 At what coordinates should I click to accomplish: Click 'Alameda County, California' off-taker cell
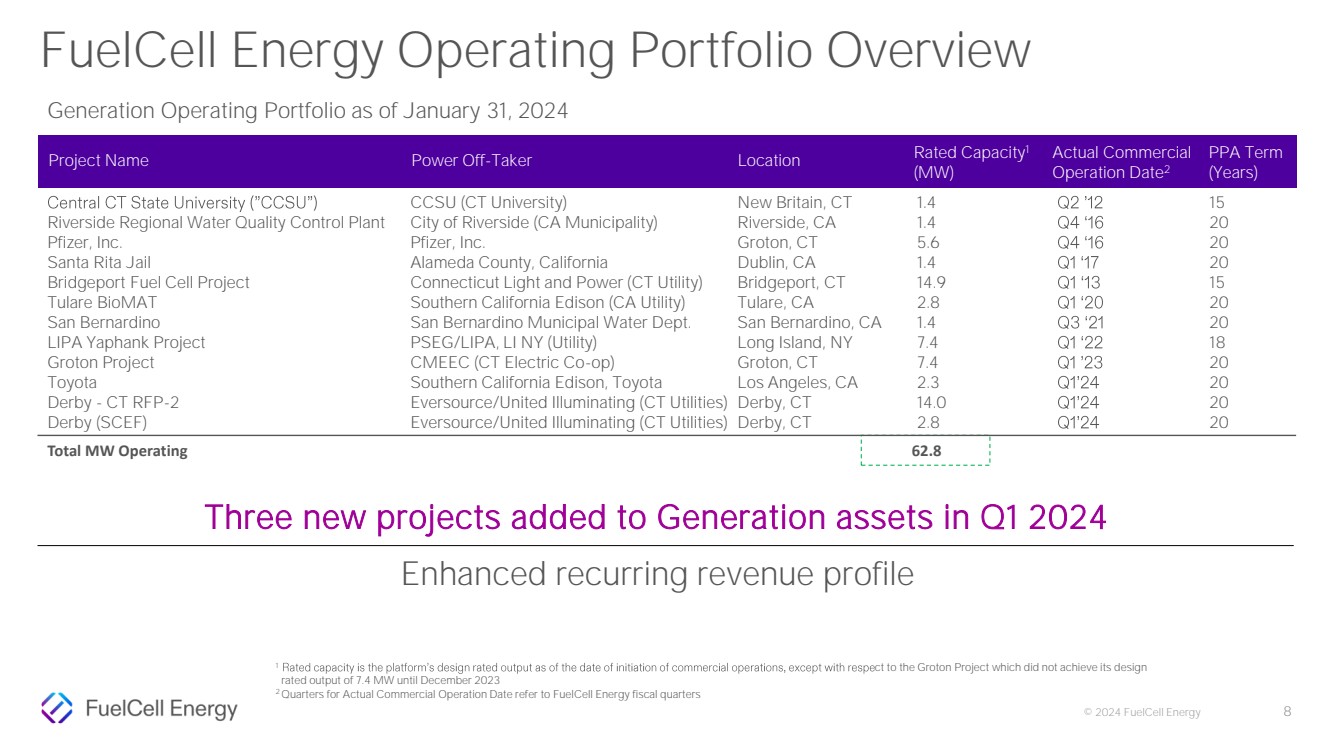(x=509, y=263)
